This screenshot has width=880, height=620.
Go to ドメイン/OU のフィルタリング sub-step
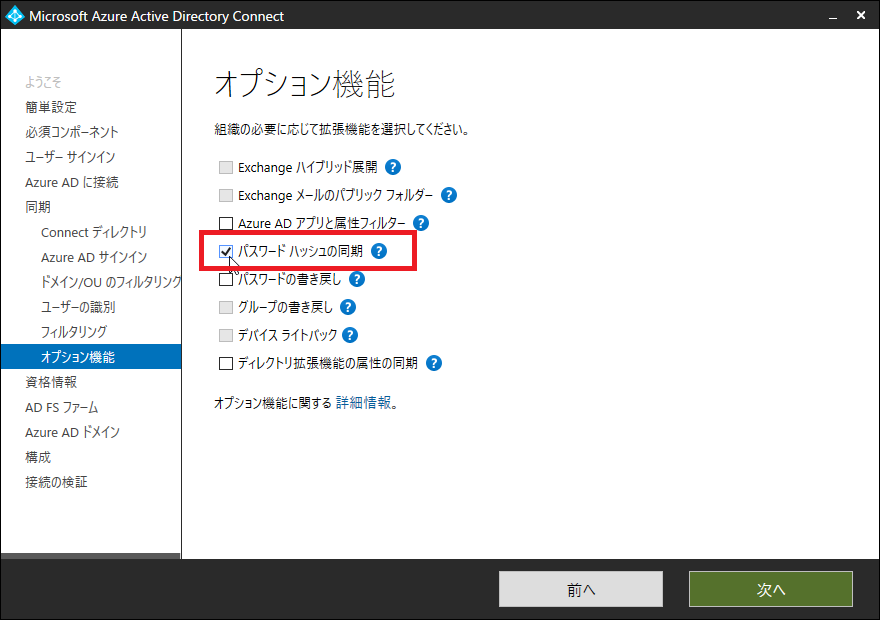point(111,282)
